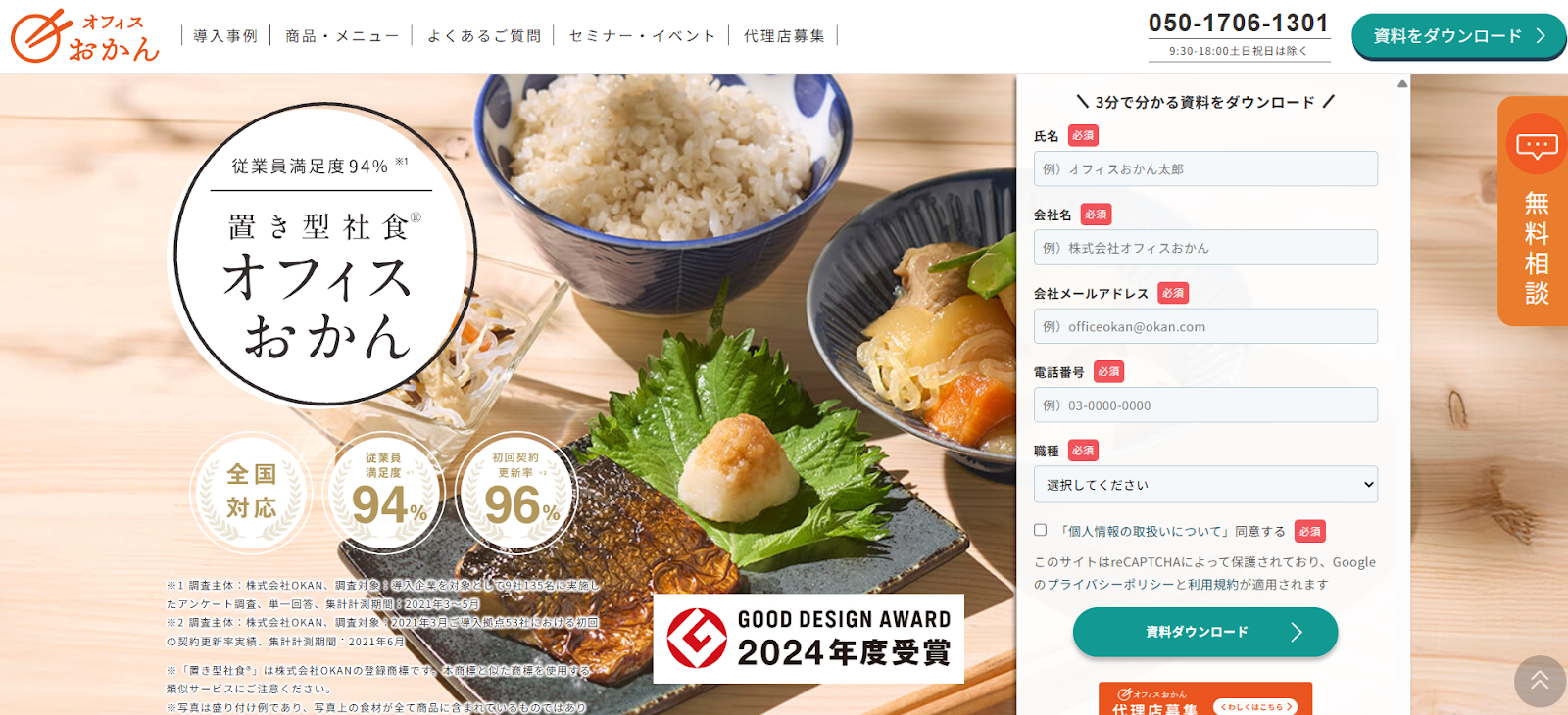Click the 代理店募集 orange banner below form
Screen dimensions: 1568x715
point(1205,699)
